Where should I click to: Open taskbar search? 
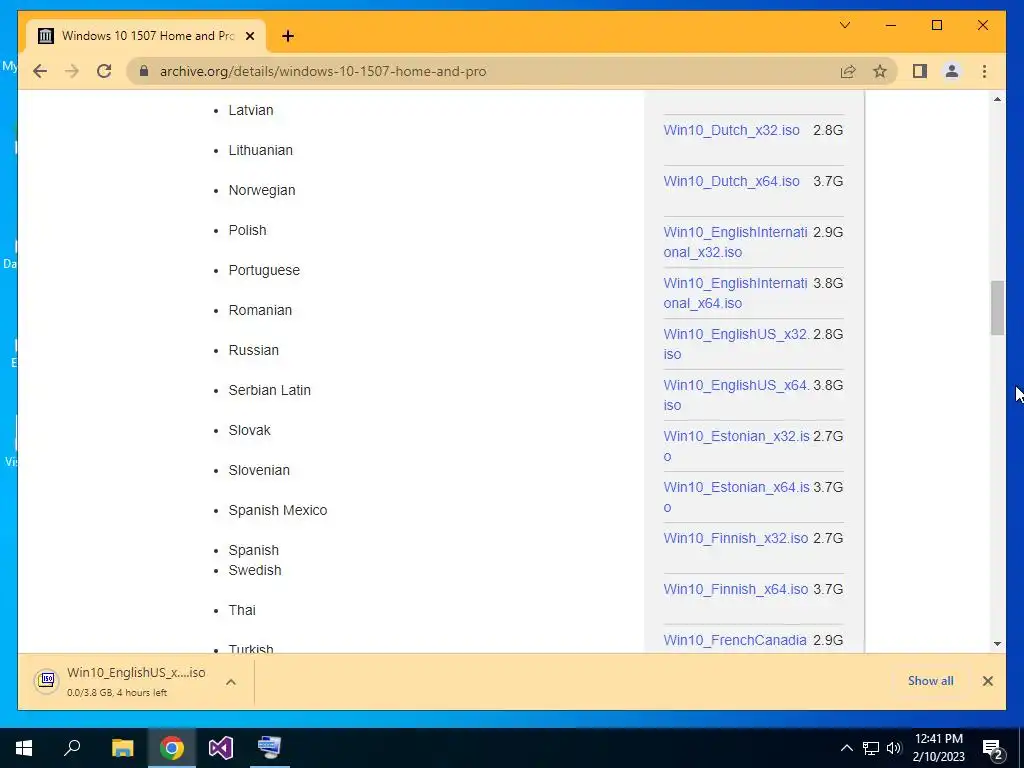coord(72,748)
